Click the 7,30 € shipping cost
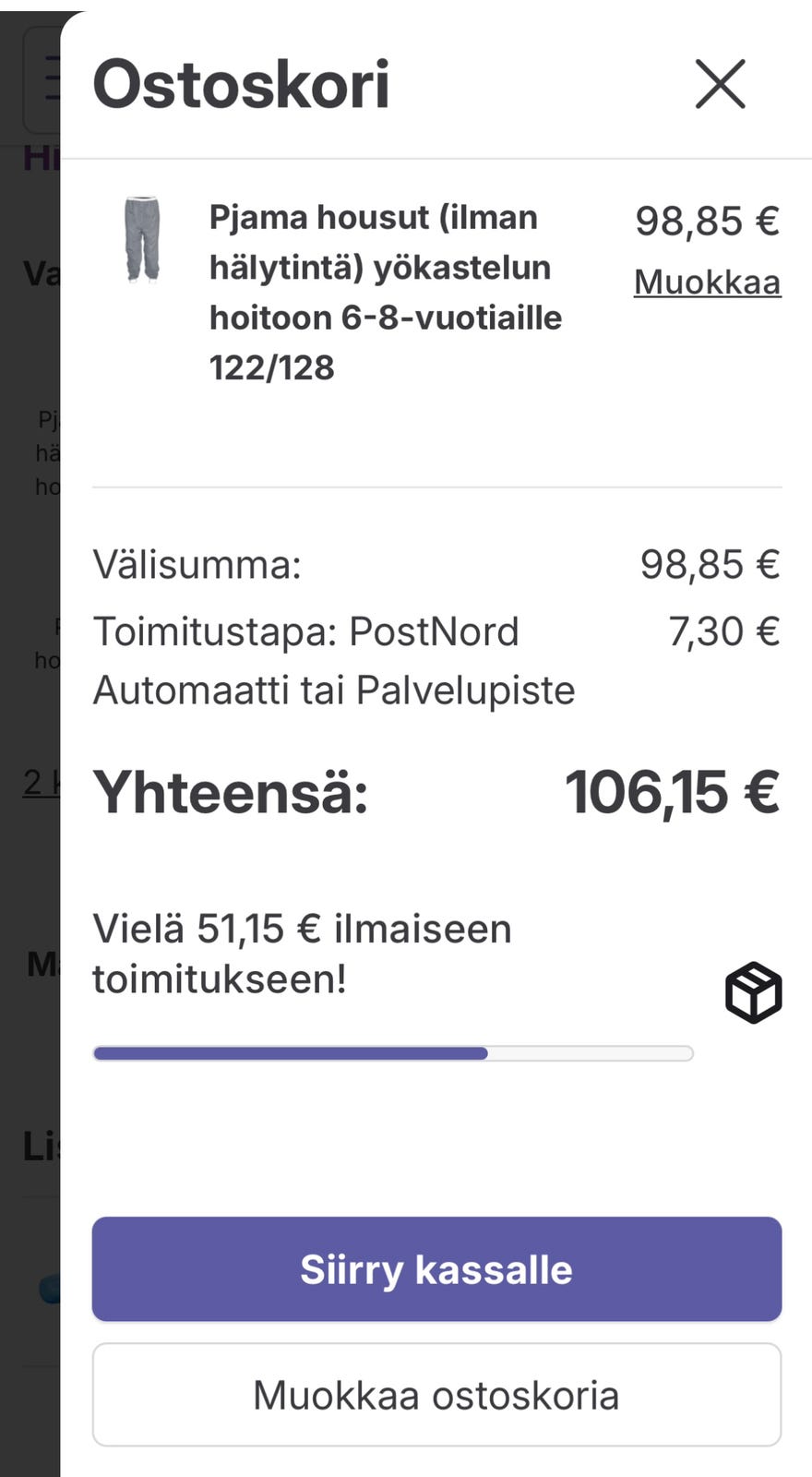This screenshot has width=812, height=1477. pos(723,632)
